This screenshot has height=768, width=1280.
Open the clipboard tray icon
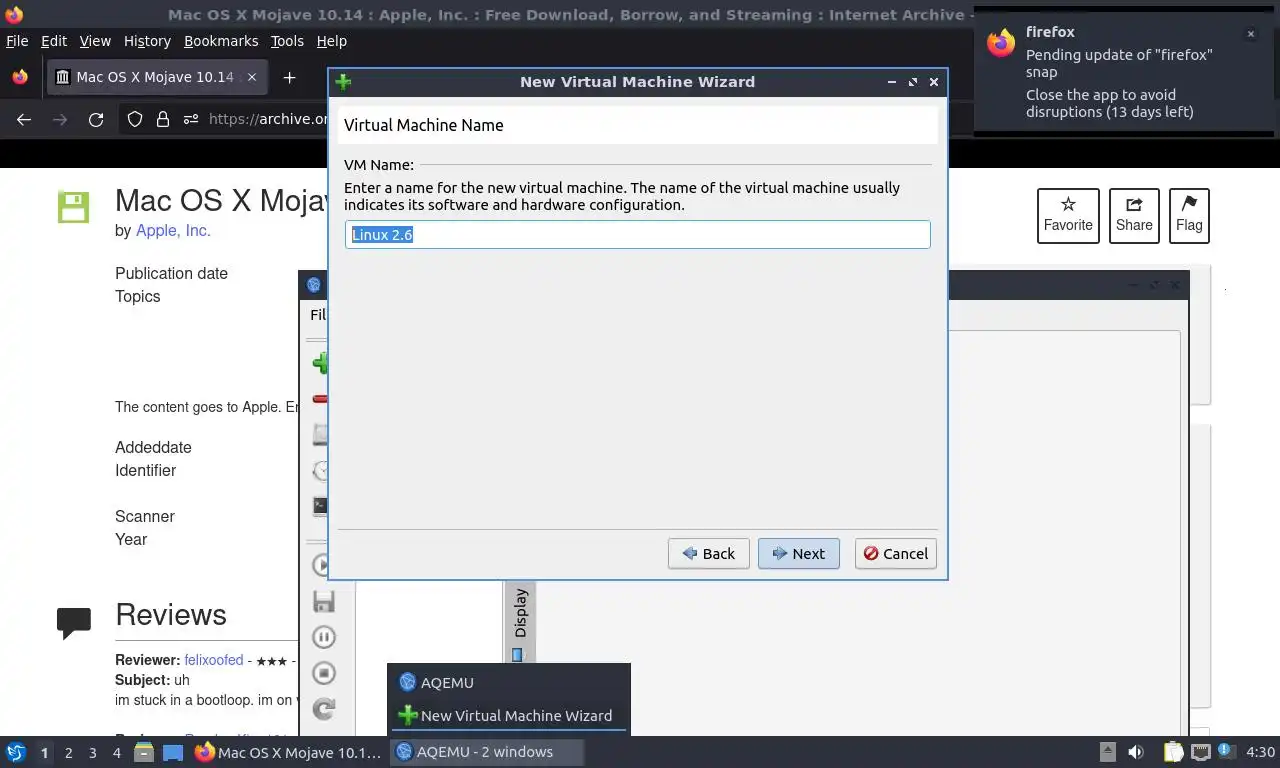click(1173, 752)
